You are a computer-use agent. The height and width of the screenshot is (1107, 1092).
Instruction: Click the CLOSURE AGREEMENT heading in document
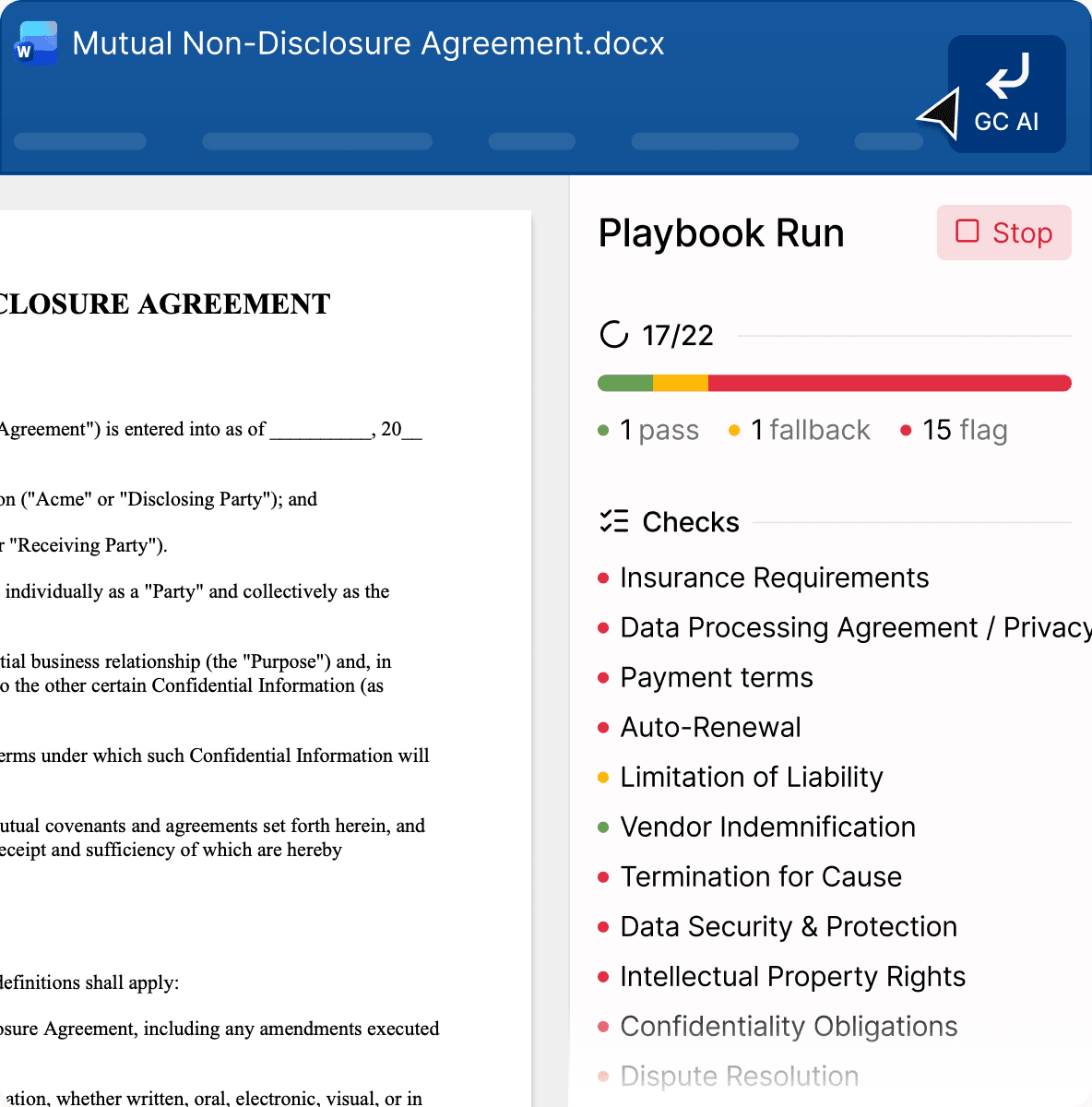[164, 304]
